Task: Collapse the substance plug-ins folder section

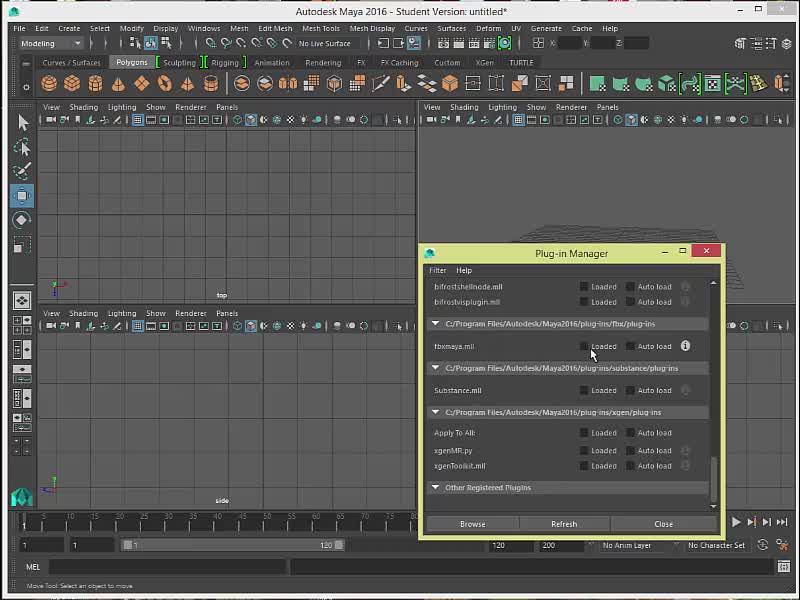Action: coord(435,367)
